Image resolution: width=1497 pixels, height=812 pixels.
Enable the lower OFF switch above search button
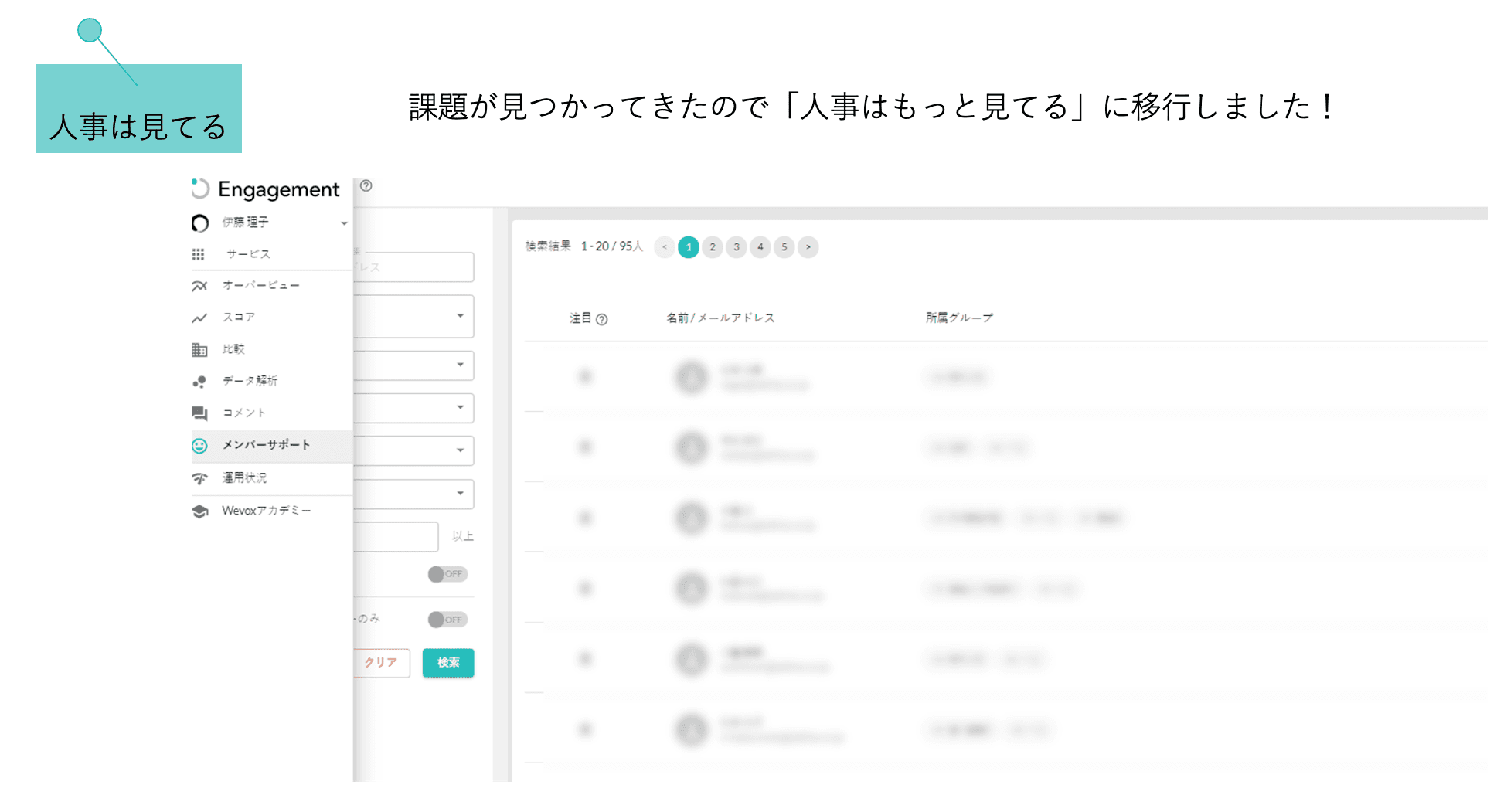pos(447,620)
